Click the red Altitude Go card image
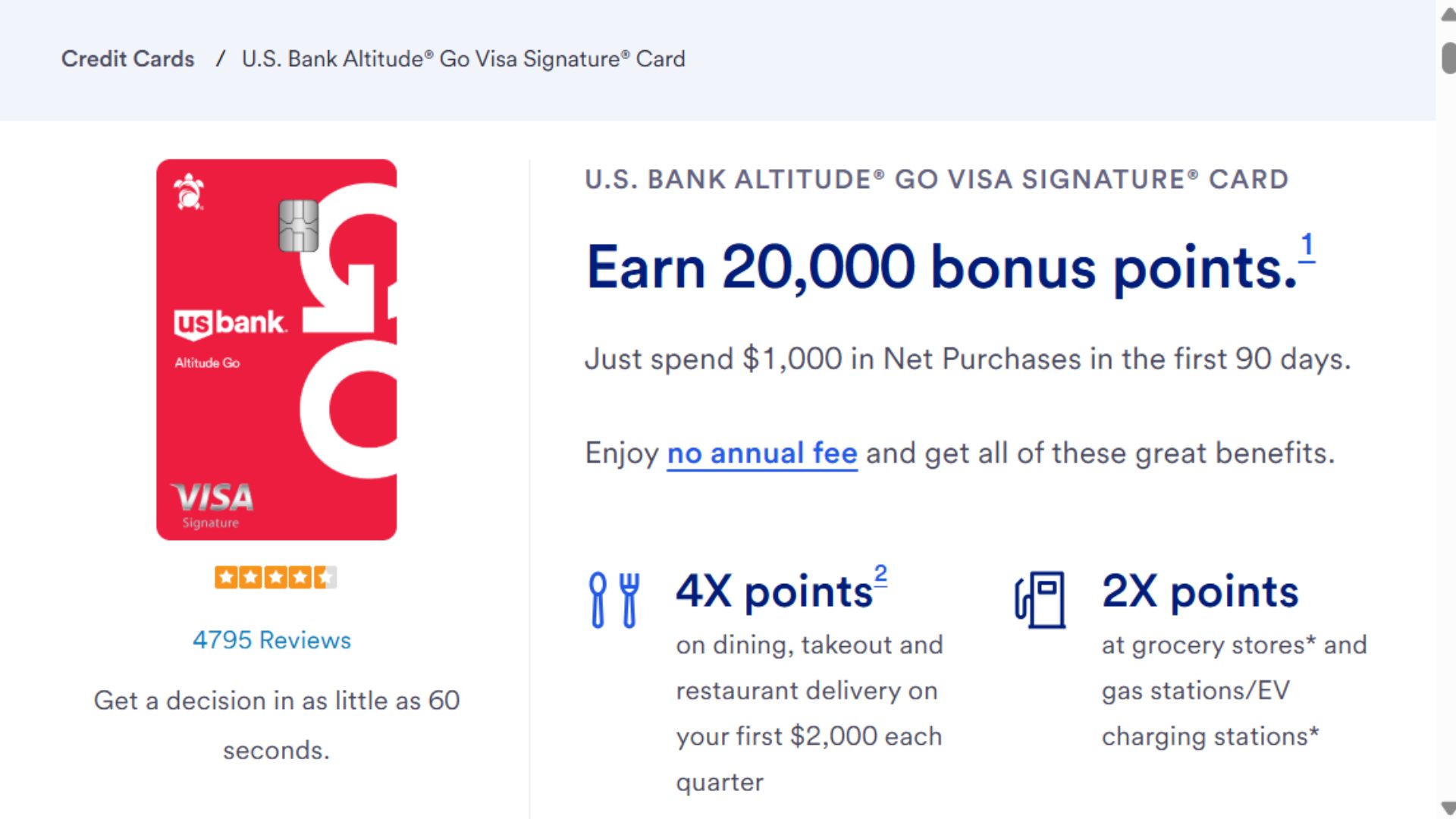 pos(276,350)
